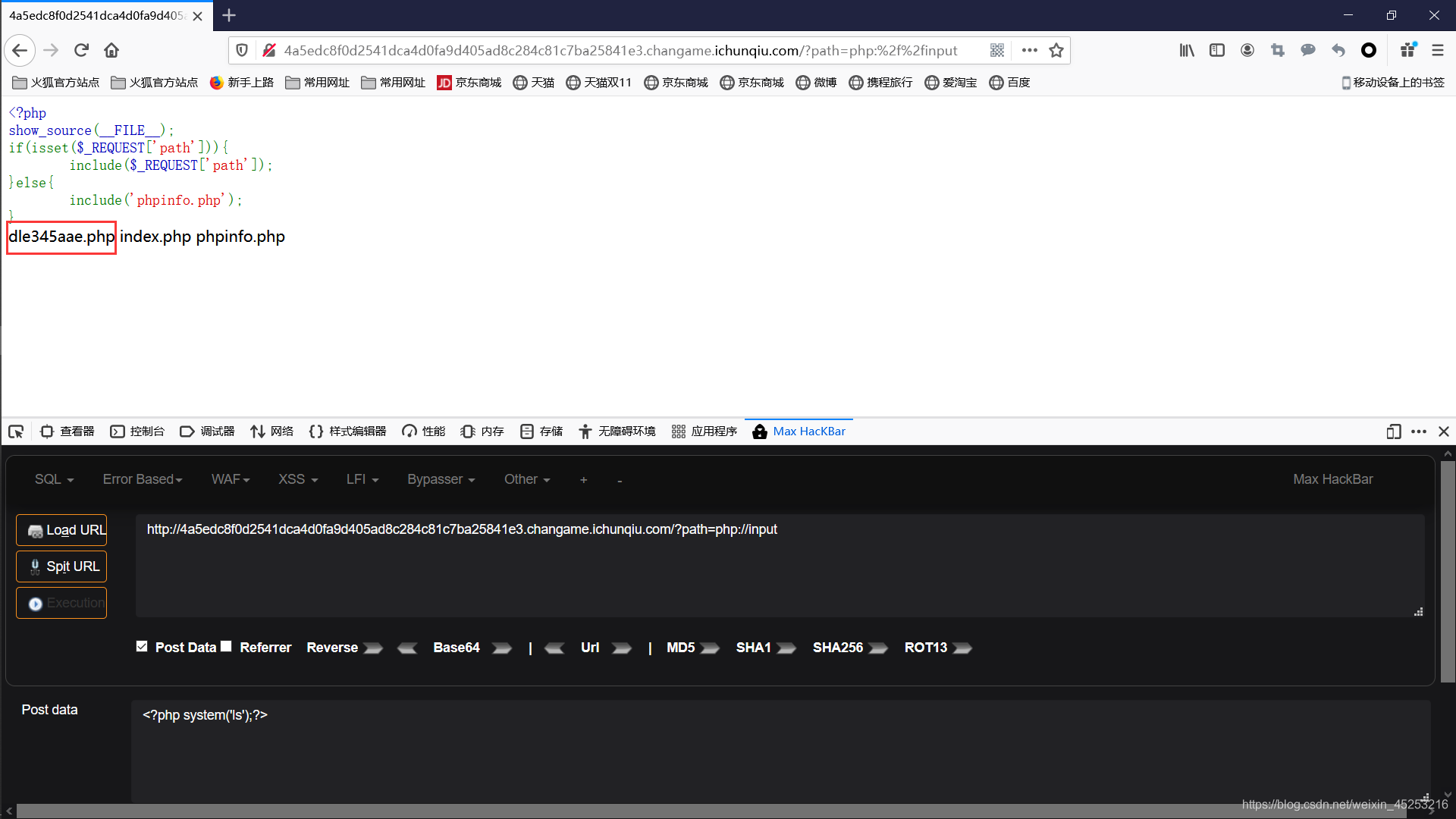Toggle the Referrer checkbox
1456x819 pixels.
226,646
